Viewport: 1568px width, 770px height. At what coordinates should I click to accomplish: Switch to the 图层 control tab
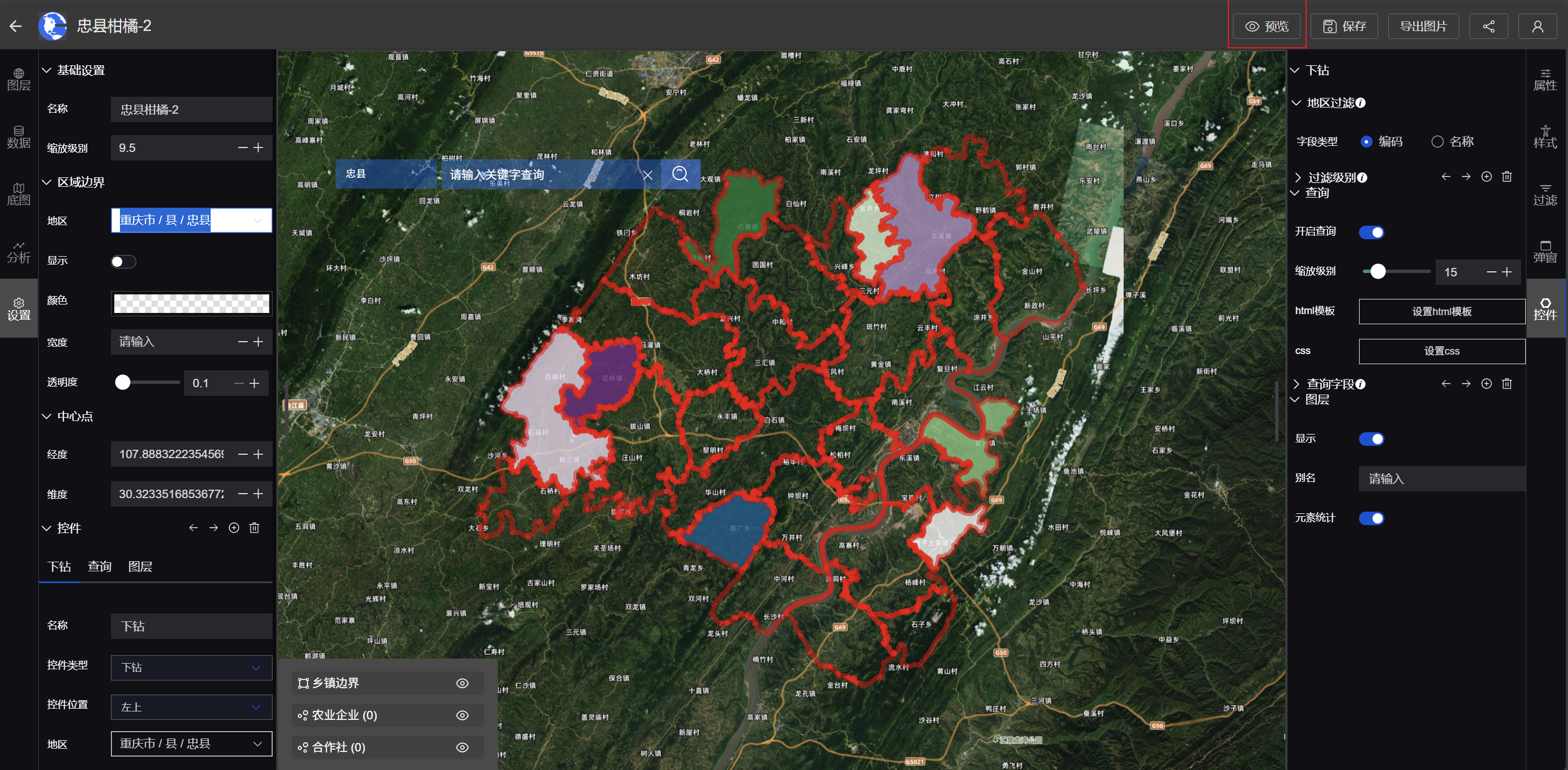click(140, 566)
